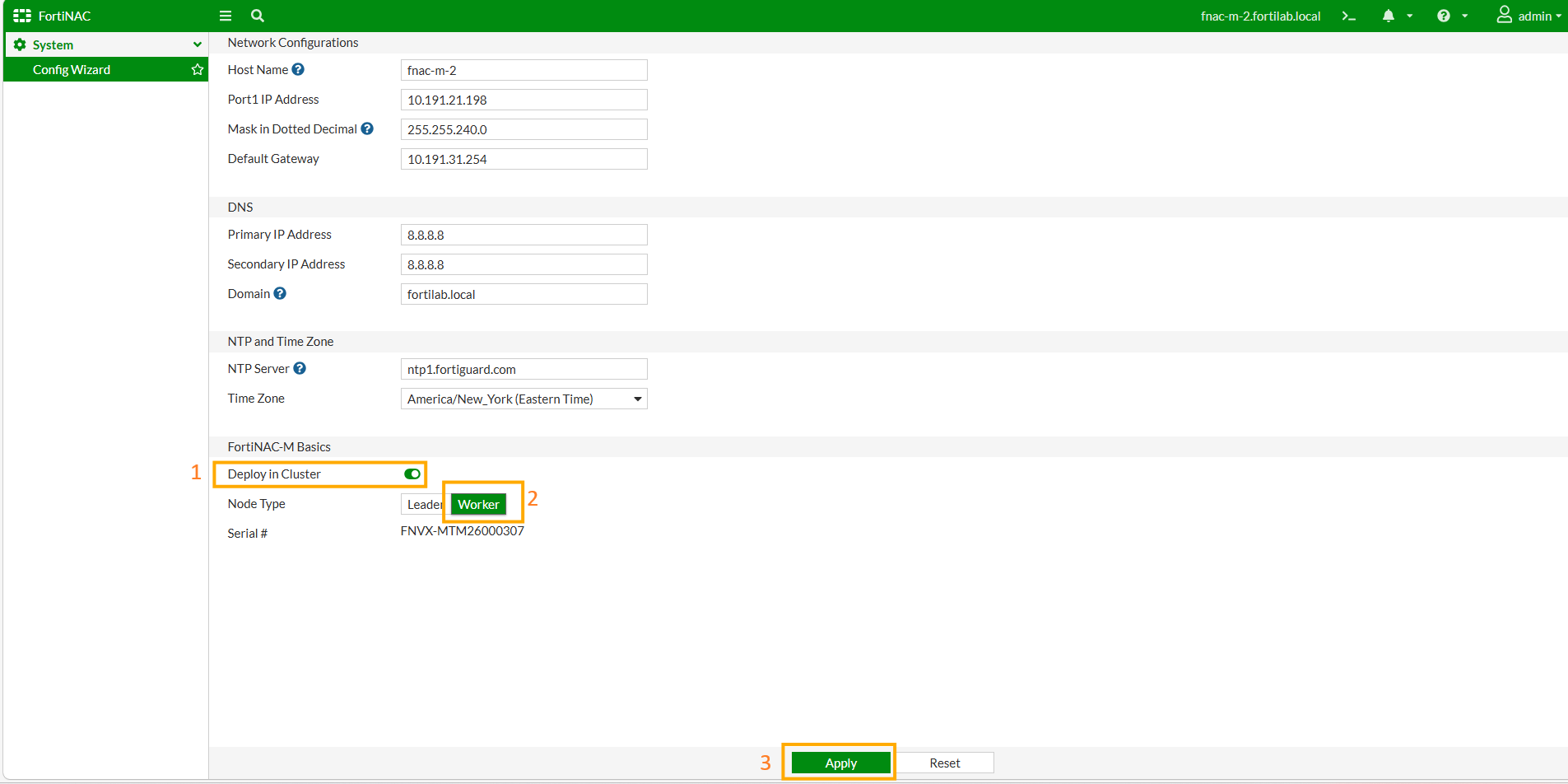Expand the help menu dropdown arrow
Screen dimensions: 1568x784
1465,16
